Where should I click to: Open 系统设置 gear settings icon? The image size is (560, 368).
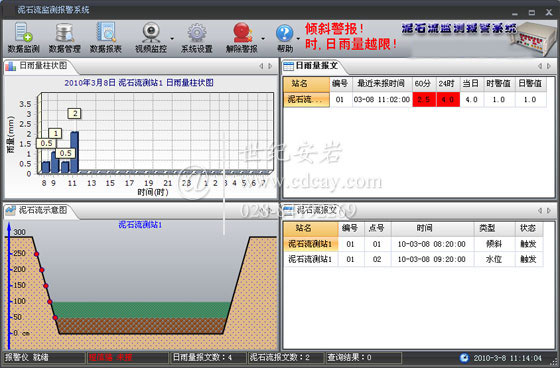tap(197, 38)
